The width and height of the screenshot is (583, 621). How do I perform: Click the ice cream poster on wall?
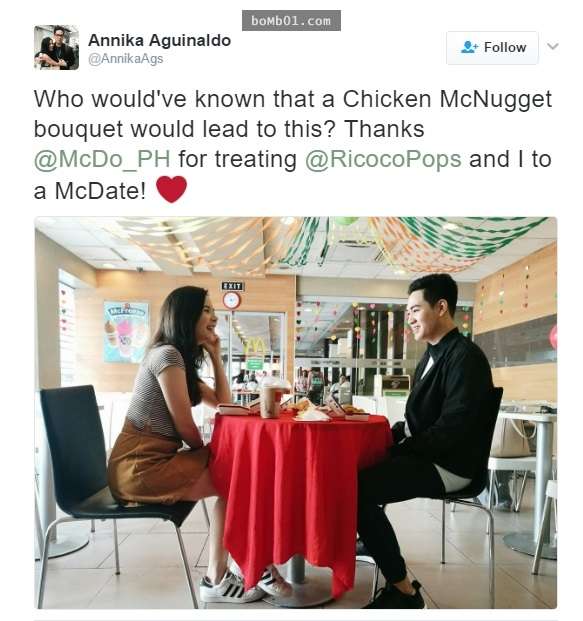point(126,332)
